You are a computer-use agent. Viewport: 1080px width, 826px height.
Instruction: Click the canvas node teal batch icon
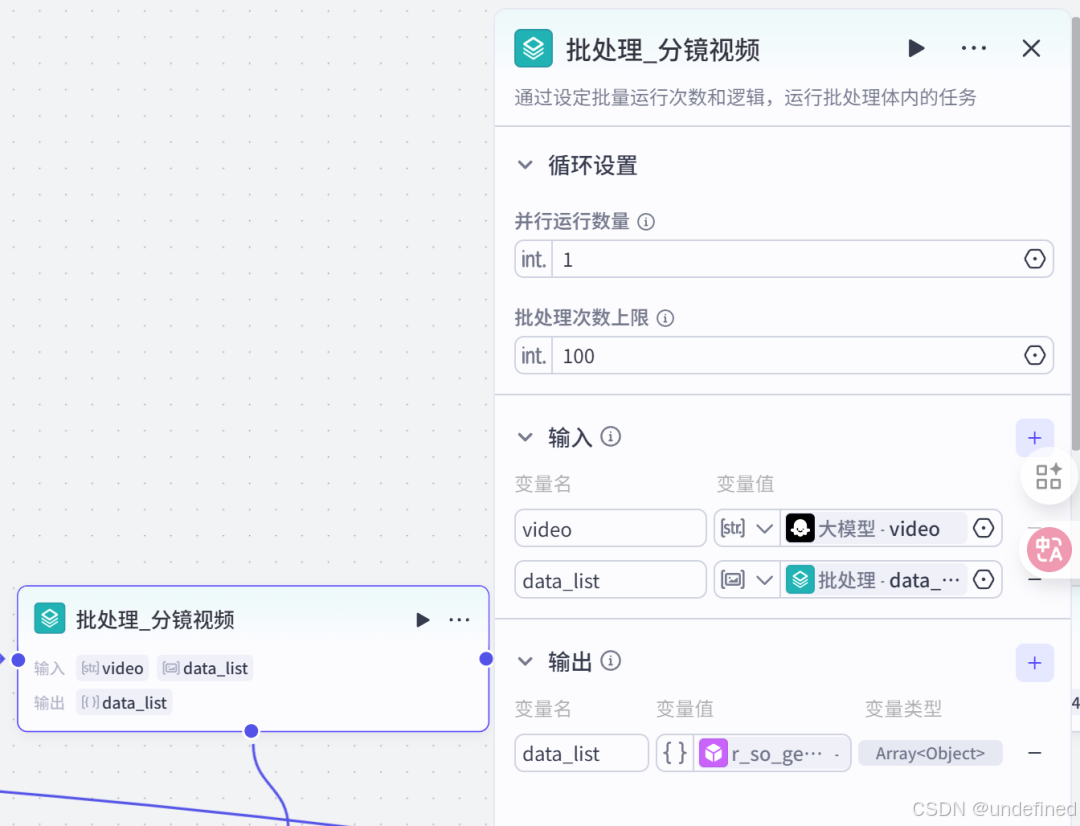tap(50, 619)
